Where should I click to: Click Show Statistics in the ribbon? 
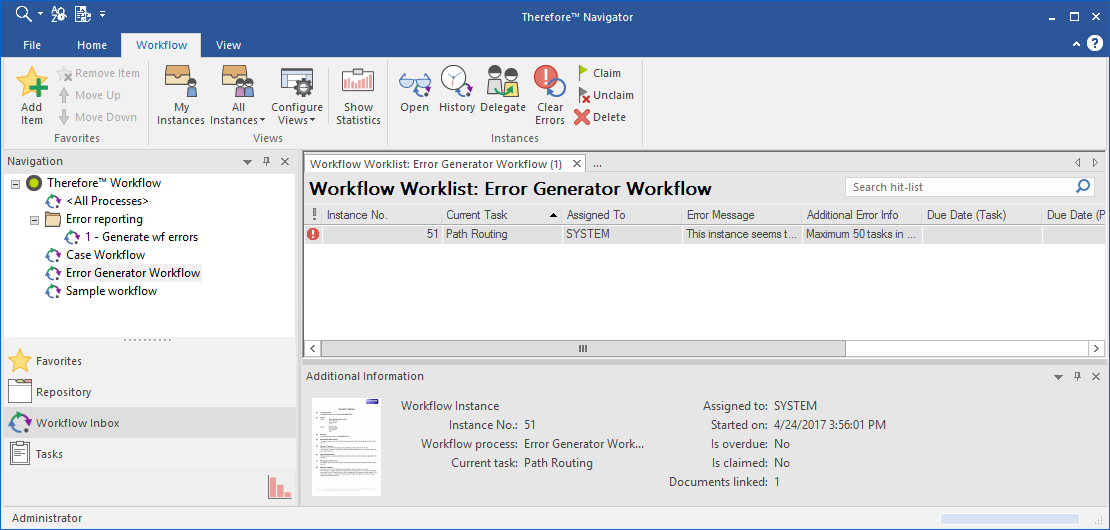coord(358,96)
